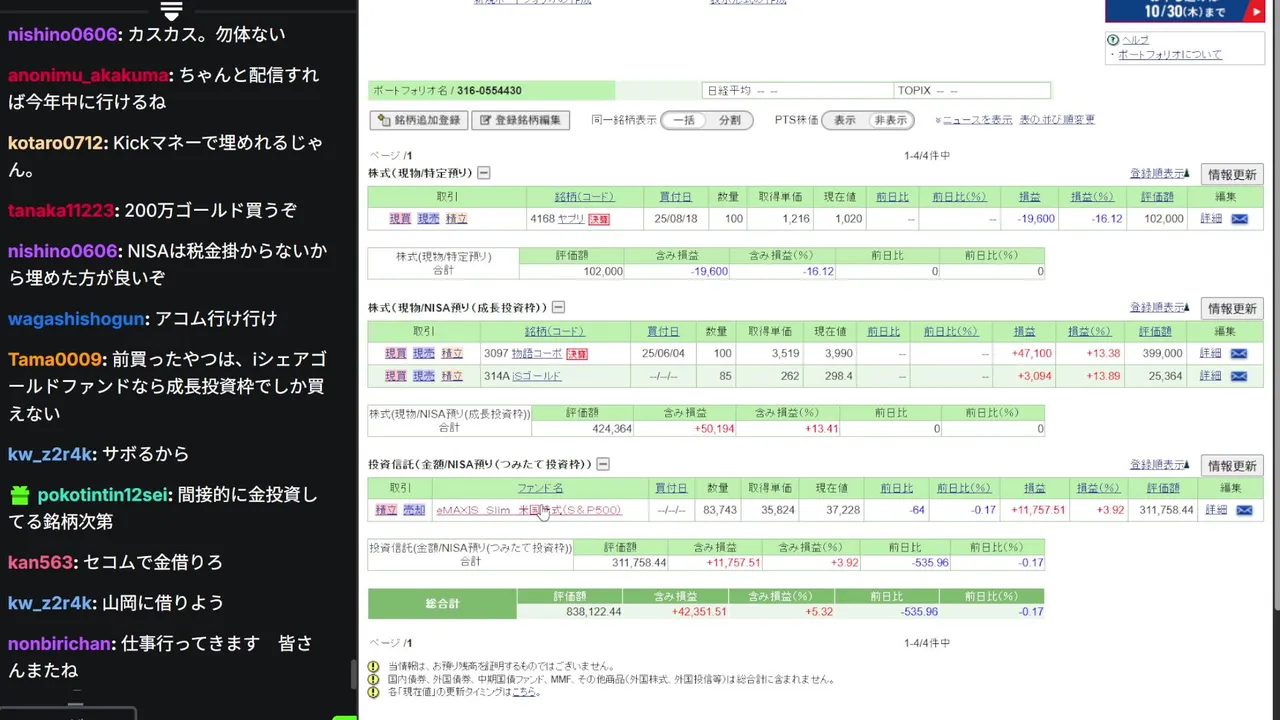Click the chat panel scrollbar
The image size is (1280, 720).
coord(352,676)
